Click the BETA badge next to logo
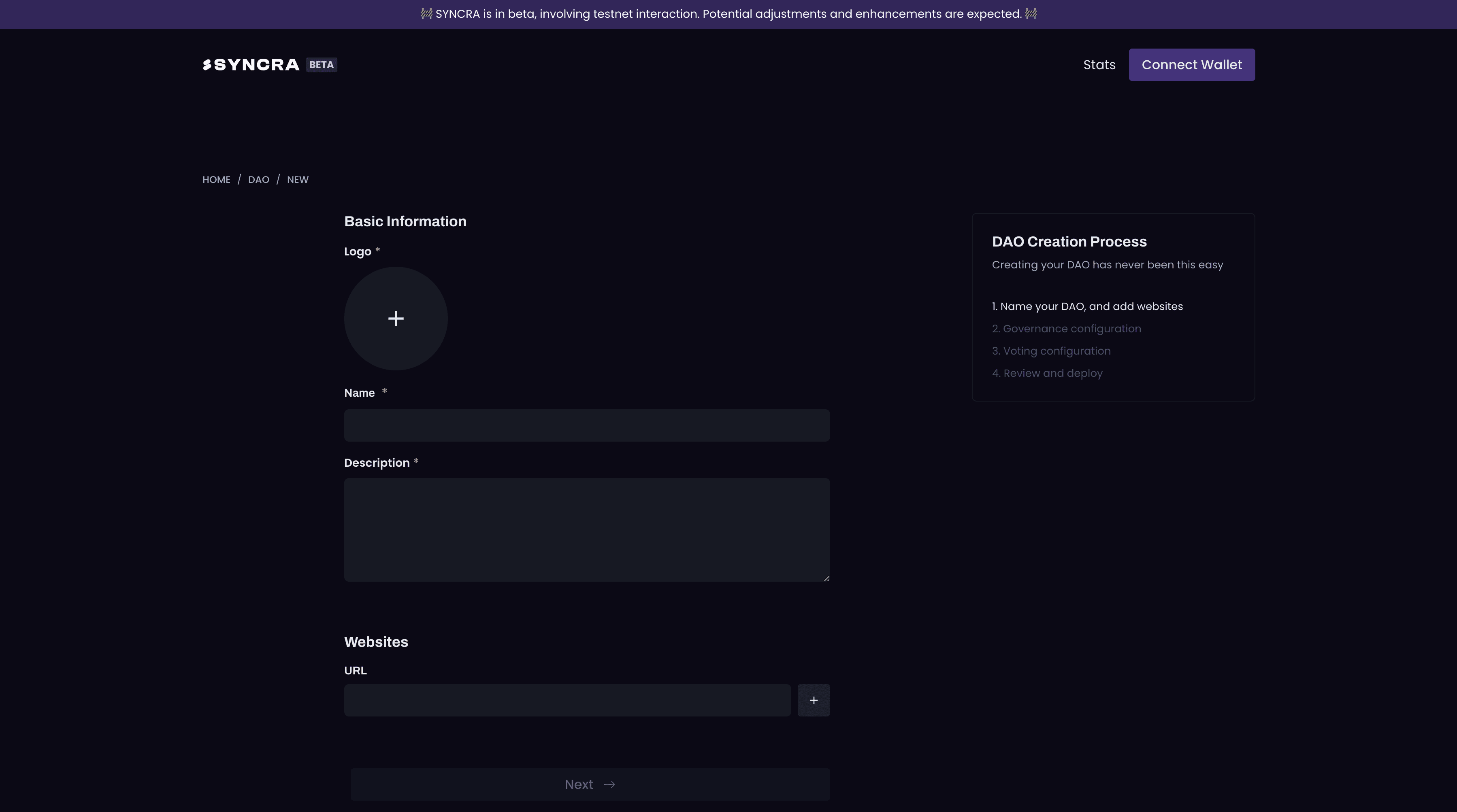 coord(321,65)
